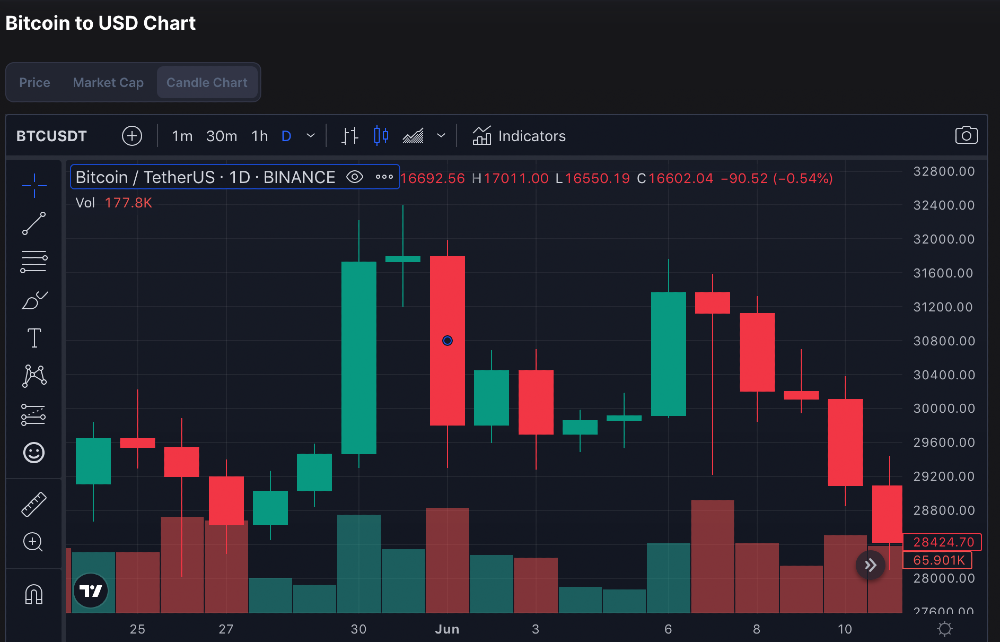Open the Bitcoin / TetherUS legend more options

tap(384, 177)
